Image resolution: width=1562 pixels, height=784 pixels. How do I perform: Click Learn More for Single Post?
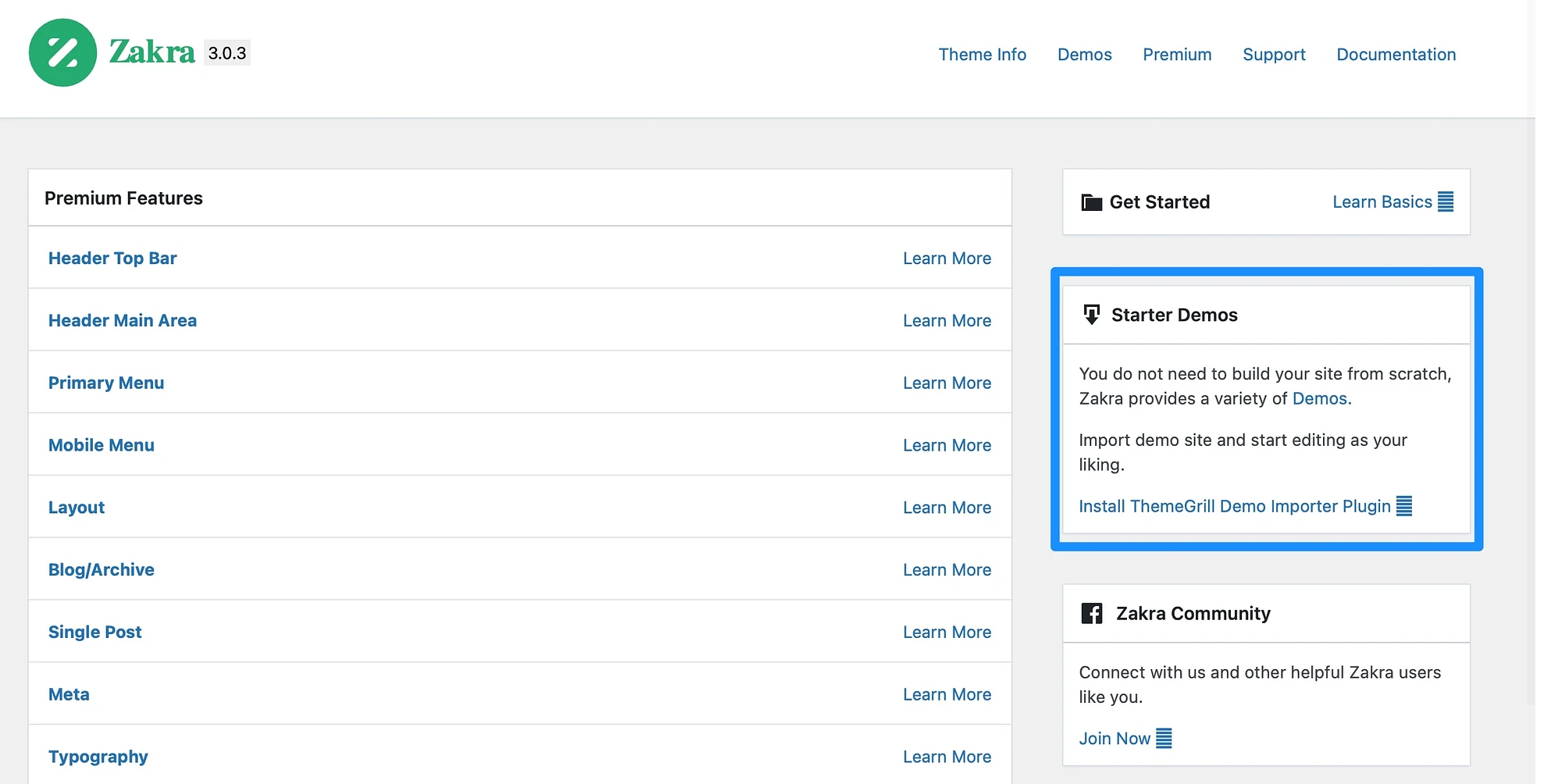947,633
